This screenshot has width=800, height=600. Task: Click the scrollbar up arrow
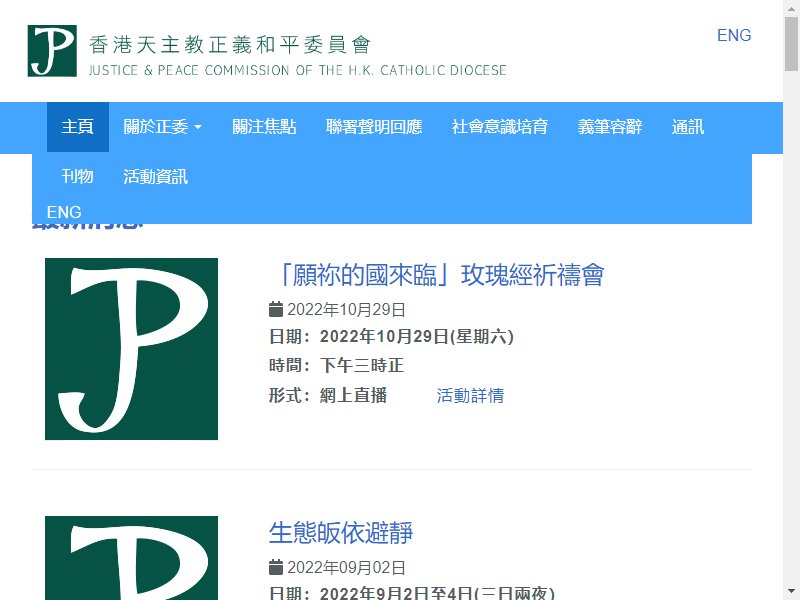[x=791, y=8]
